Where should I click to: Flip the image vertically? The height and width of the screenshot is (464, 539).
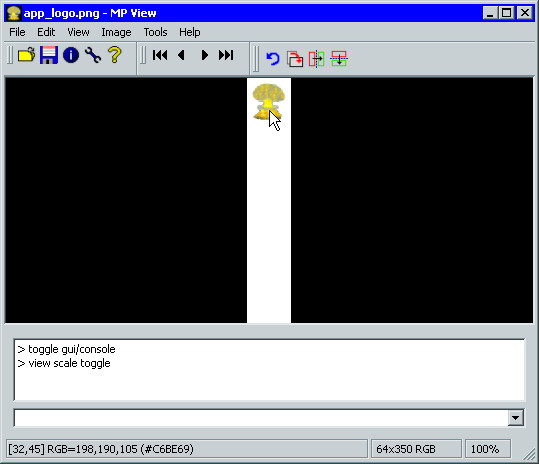point(339,59)
